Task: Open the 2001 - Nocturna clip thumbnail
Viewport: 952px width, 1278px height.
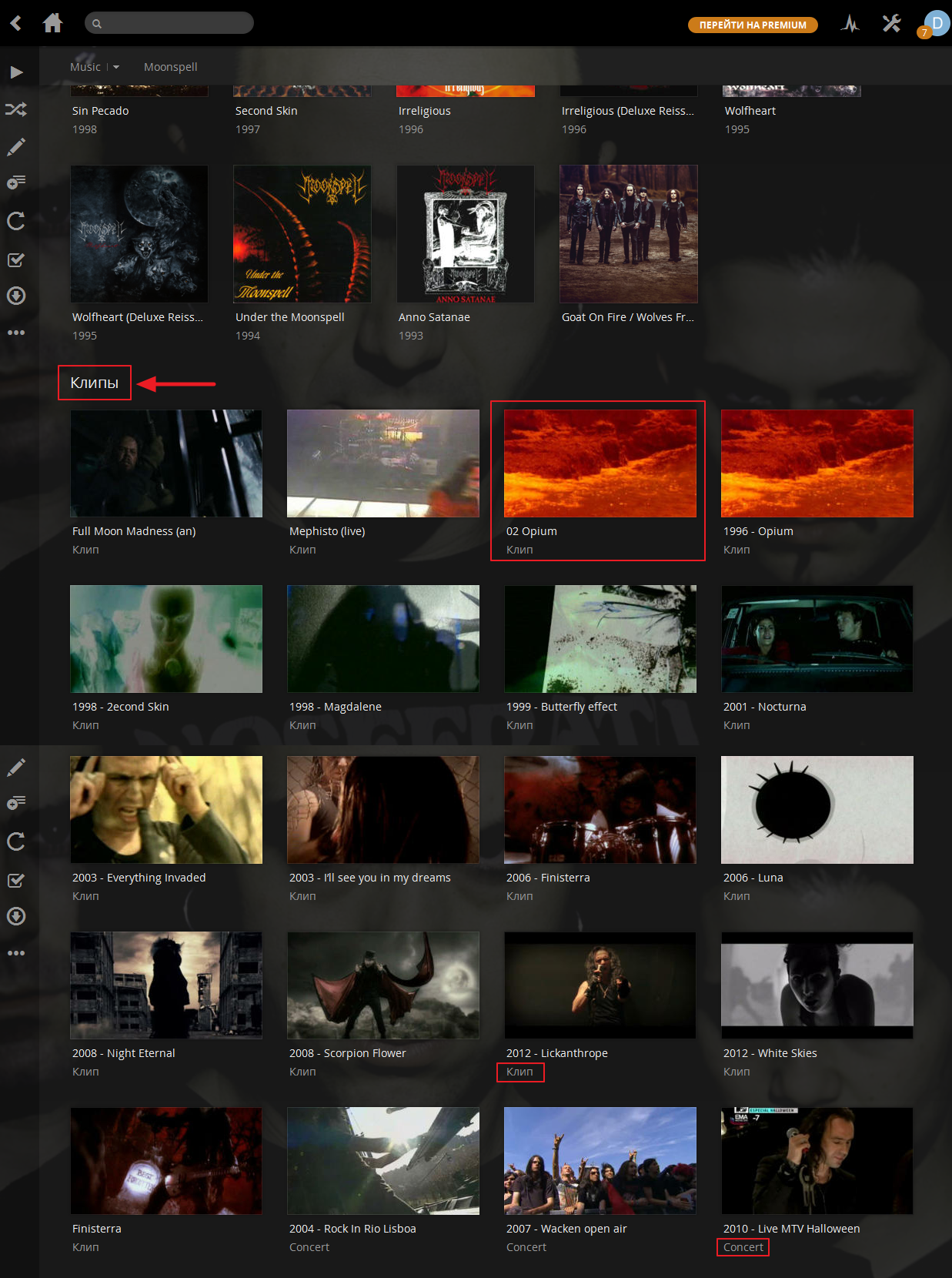Action: pyautogui.click(x=817, y=639)
